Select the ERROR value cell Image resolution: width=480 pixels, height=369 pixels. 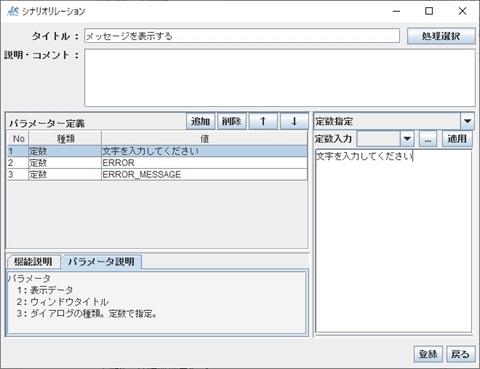pos(204,163)
